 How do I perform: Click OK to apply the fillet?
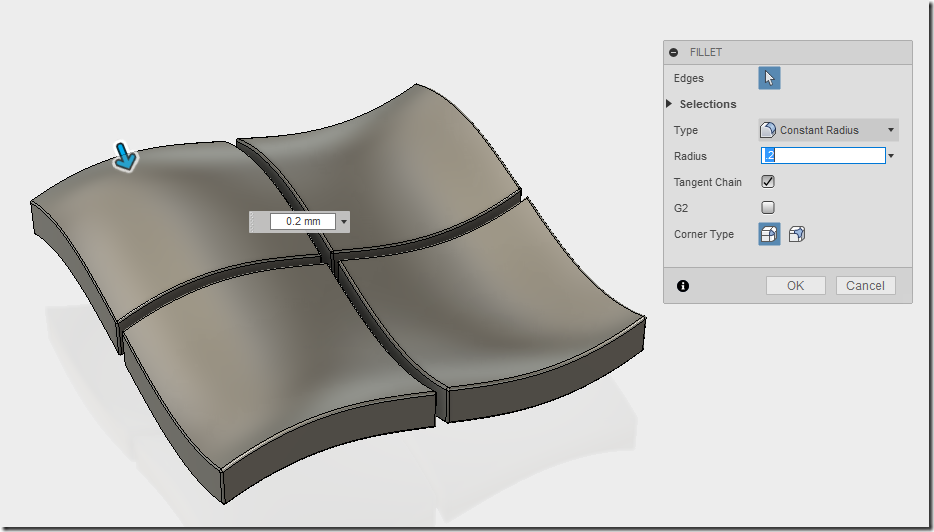[796, 285]
